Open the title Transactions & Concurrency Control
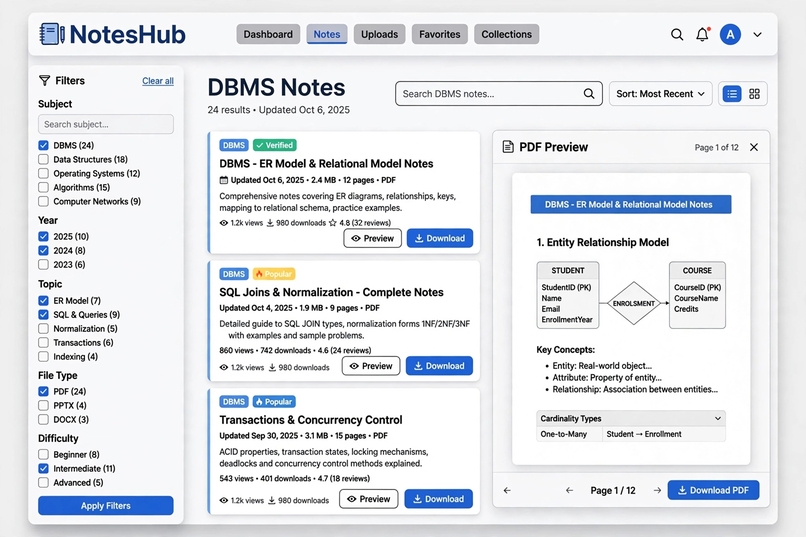806x537 pixels. (x=311, y=420)
